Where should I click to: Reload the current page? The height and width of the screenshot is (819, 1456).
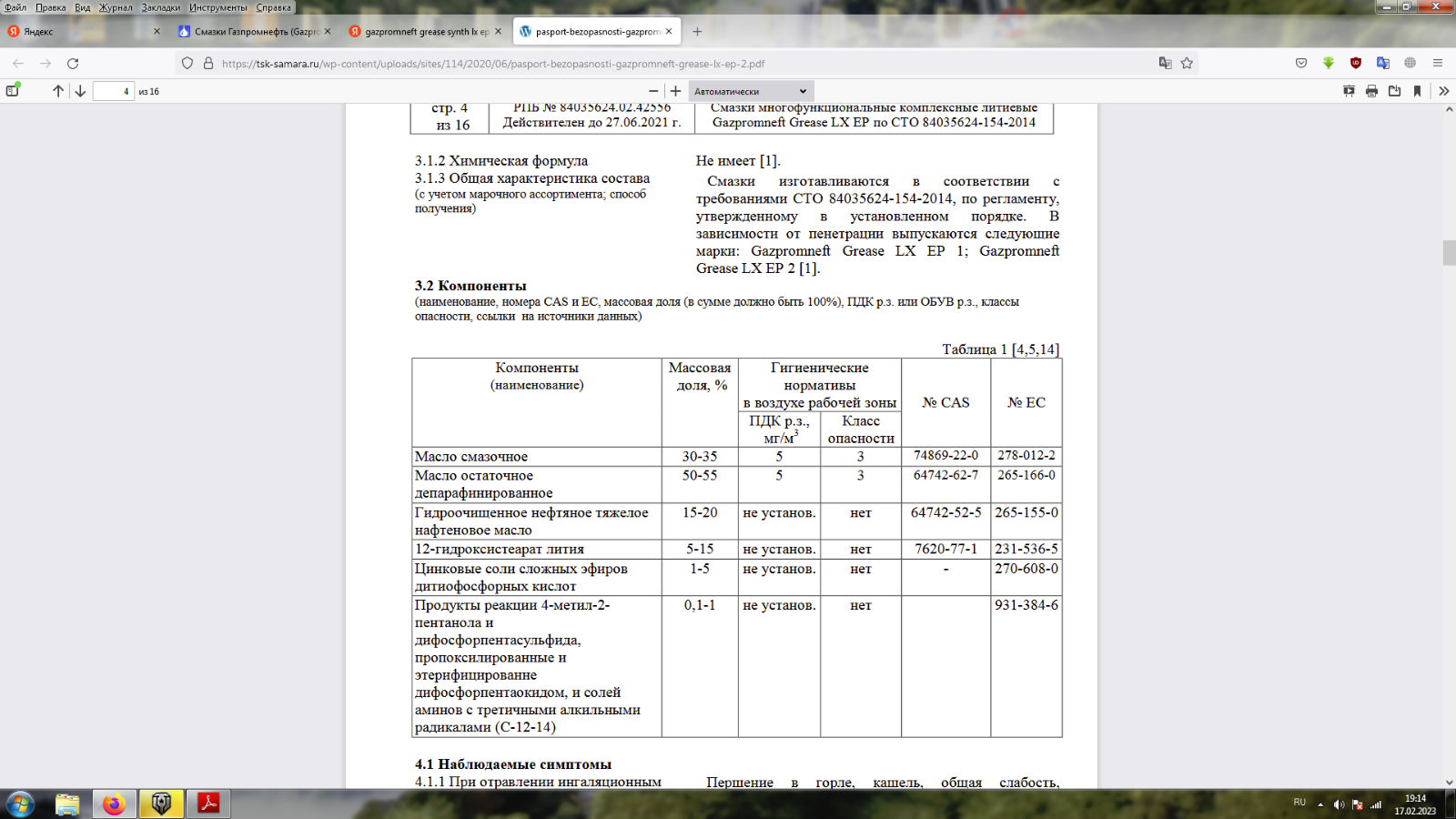(x=73, y=64)
